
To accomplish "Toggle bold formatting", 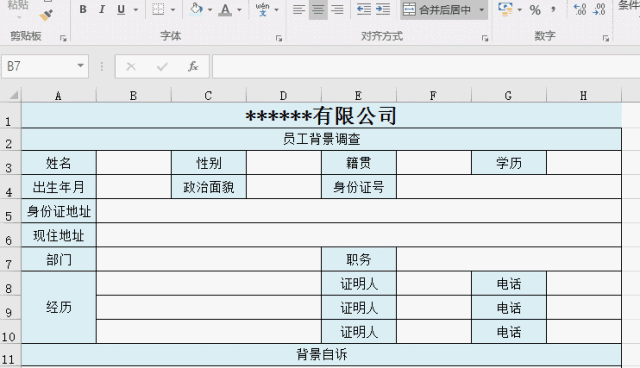I will pyautogui.click(x=83, y=9).
